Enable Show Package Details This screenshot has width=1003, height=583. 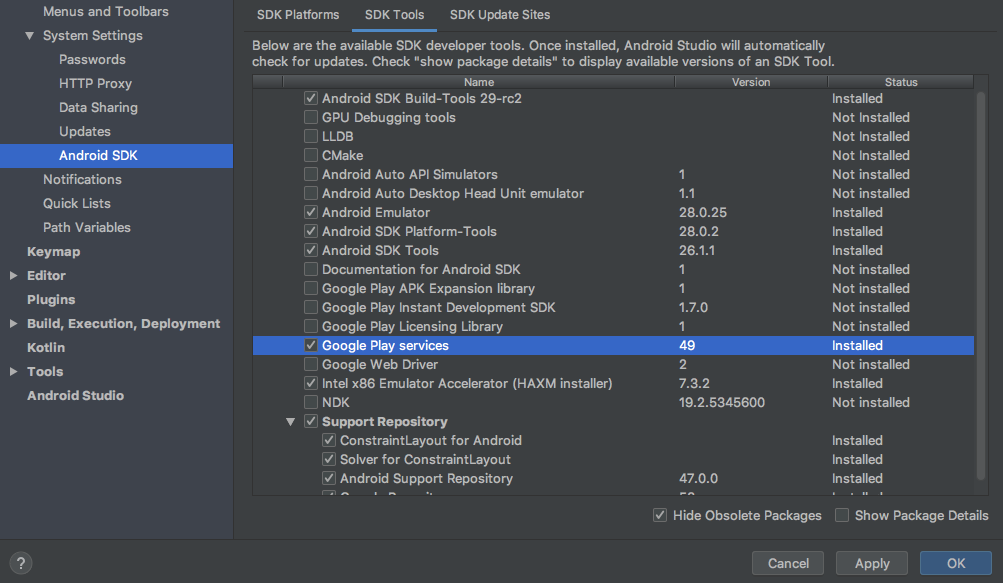coord(841,515)
